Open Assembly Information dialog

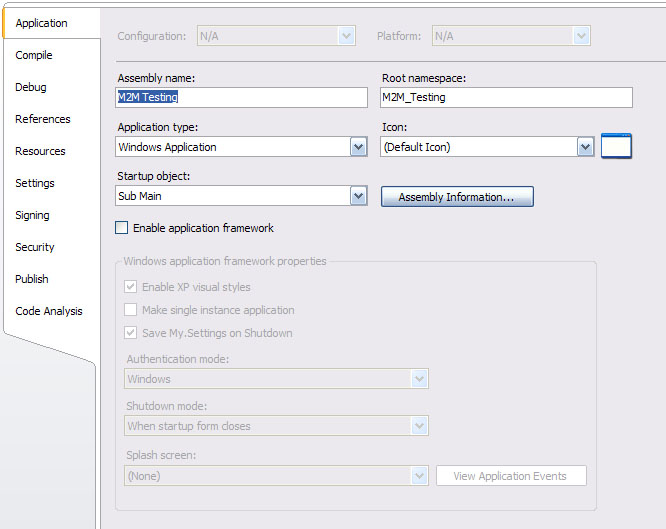point(456,197)
